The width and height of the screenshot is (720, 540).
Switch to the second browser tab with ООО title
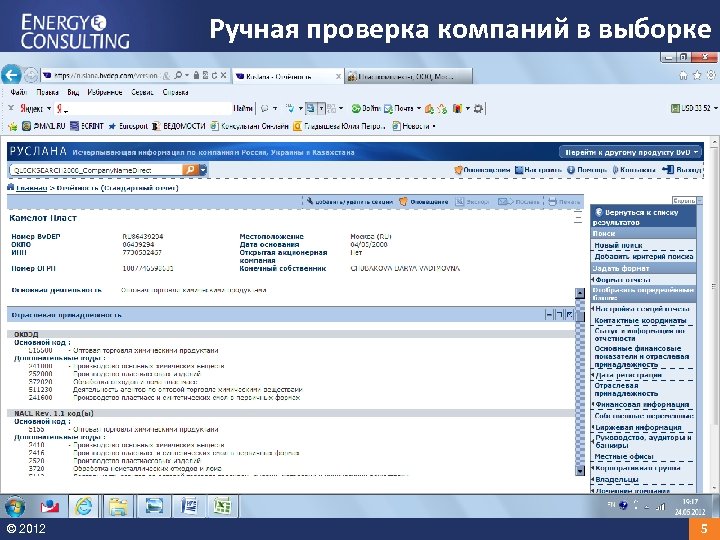408,76
